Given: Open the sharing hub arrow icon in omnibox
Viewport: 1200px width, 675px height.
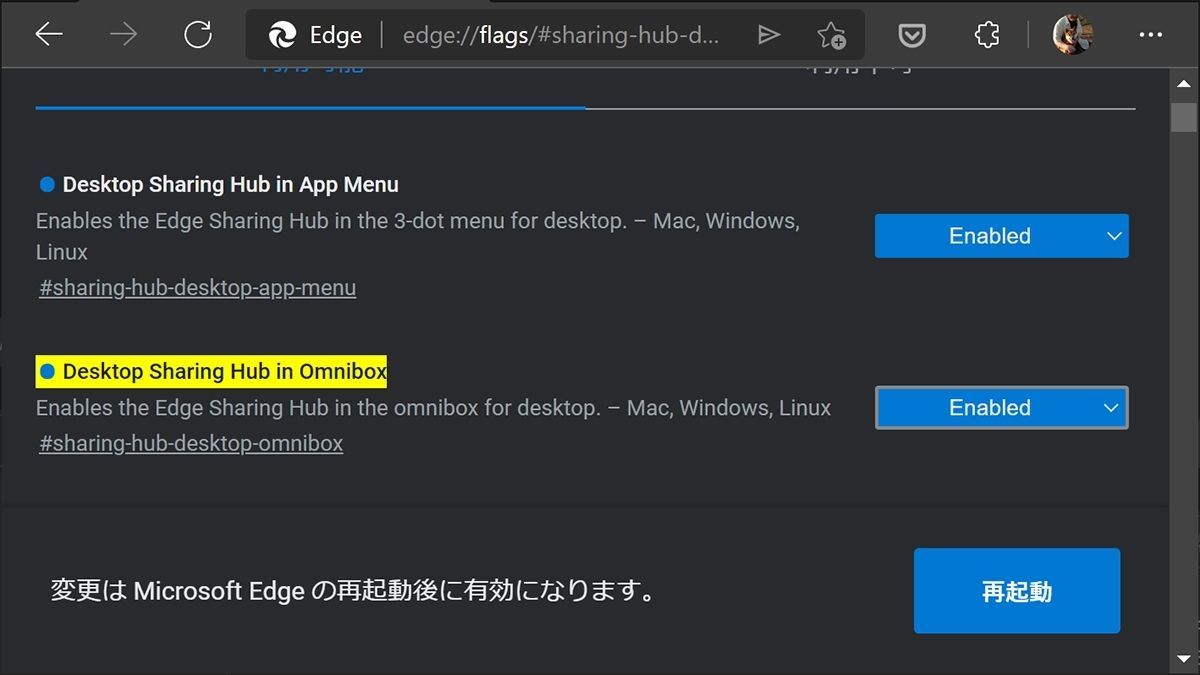Looking at the screenshot, I should coord(768,36).
